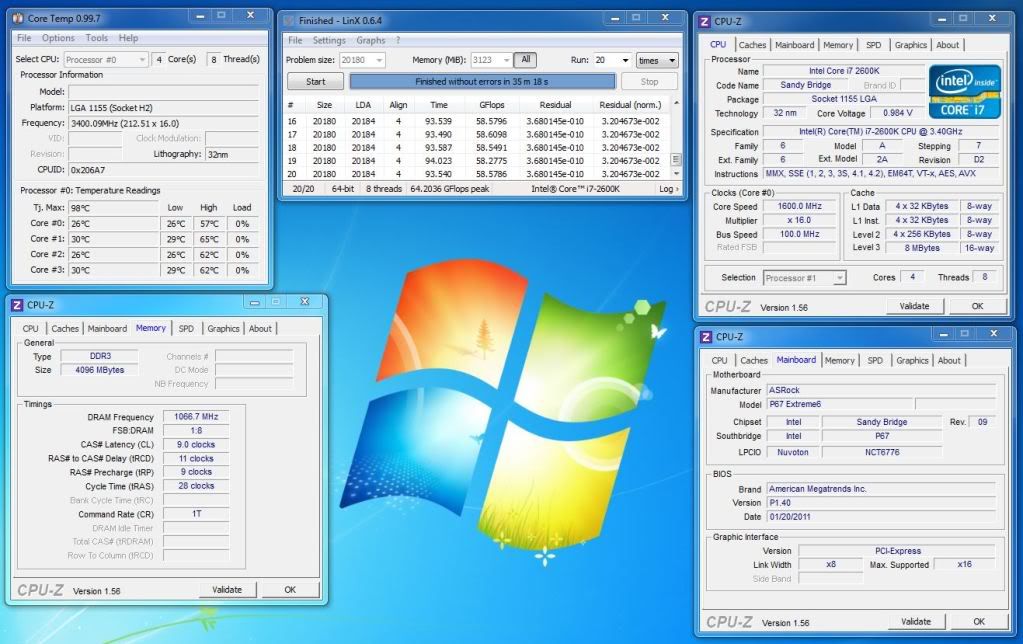Image resolution: width=1023 pixels, height=644 pixels.
Task: Open the Settings menu in LinX
Action: click(329, 40)
